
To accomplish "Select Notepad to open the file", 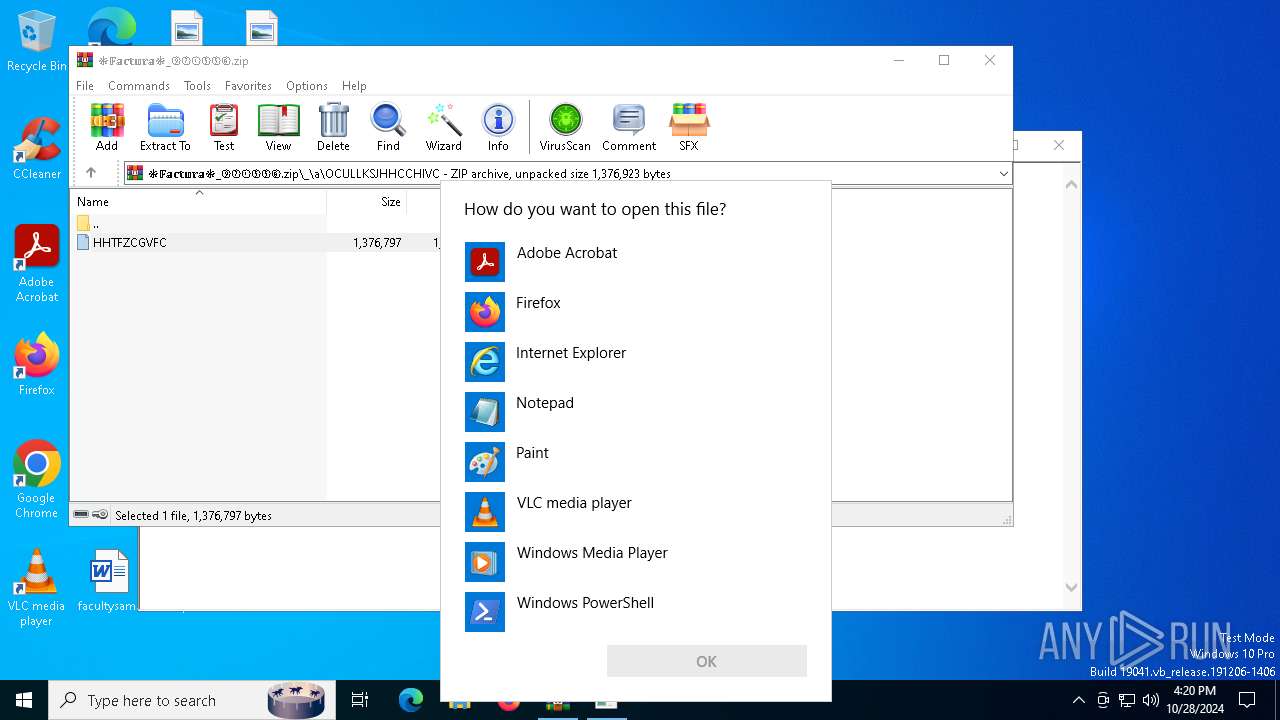I will point(636,412).
